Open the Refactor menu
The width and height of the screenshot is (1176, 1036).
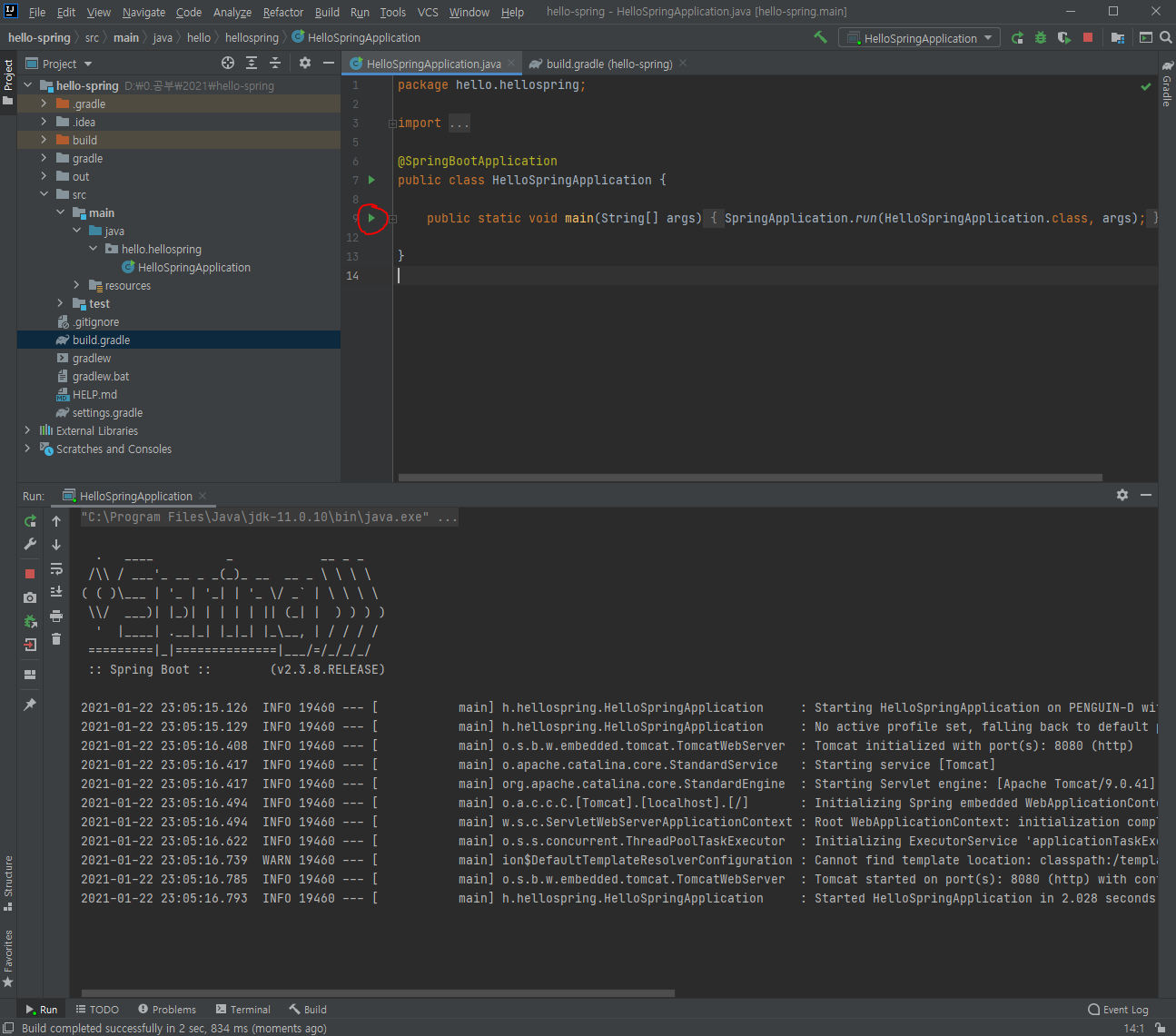tap(283, 12)
